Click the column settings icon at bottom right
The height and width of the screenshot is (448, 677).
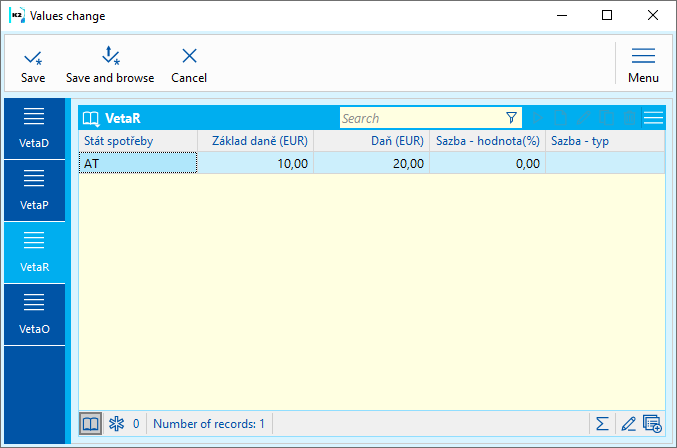652,424
